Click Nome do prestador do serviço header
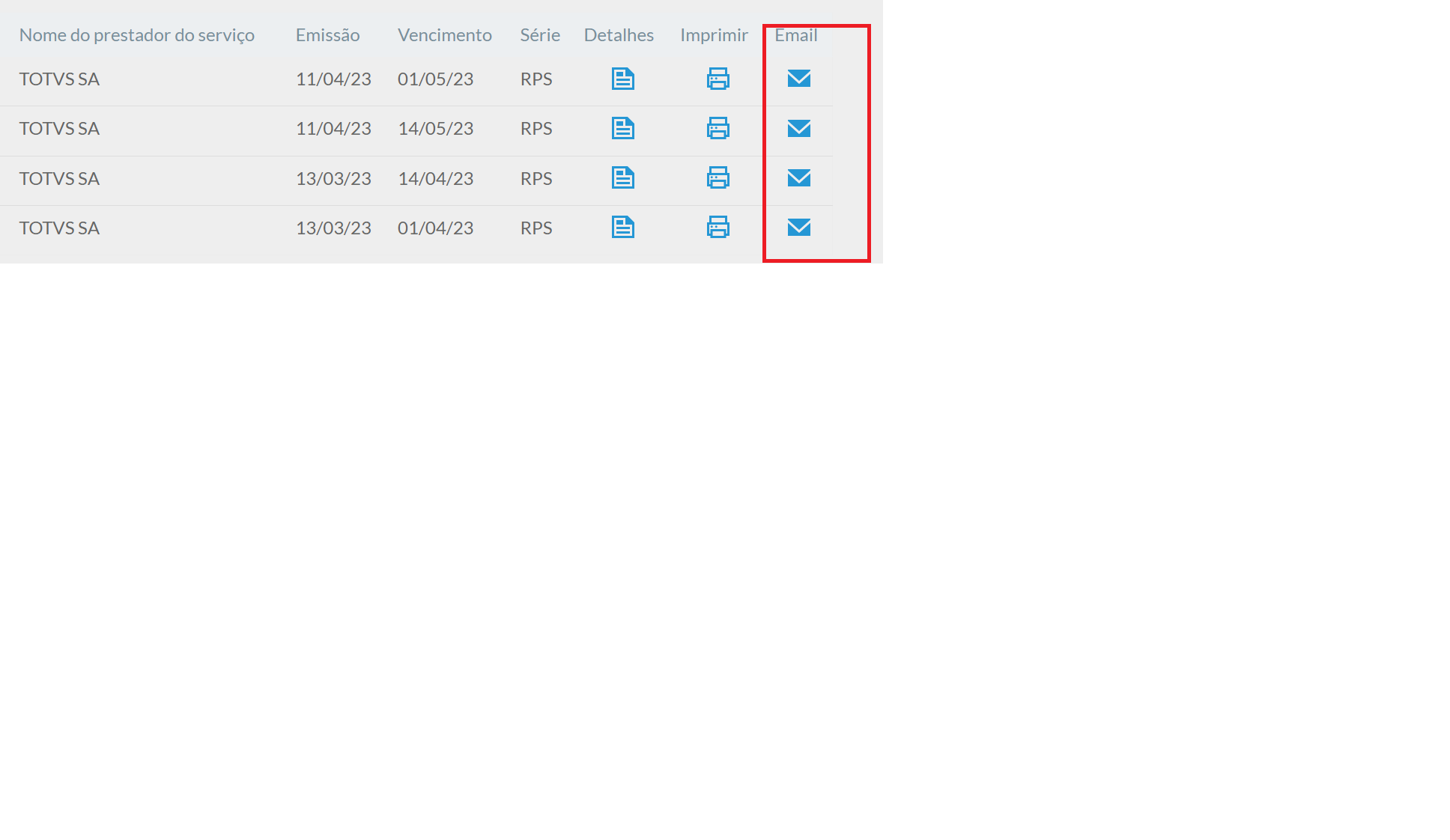Screen dimensions: 1450x840 point(136,35)
